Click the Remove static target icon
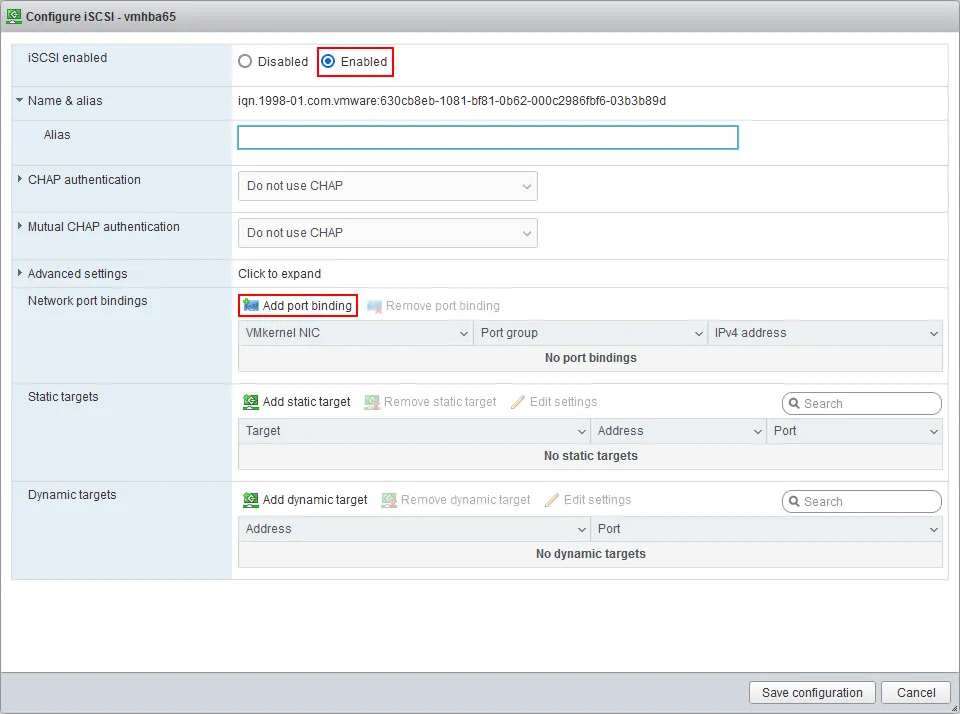 point(373,402)
